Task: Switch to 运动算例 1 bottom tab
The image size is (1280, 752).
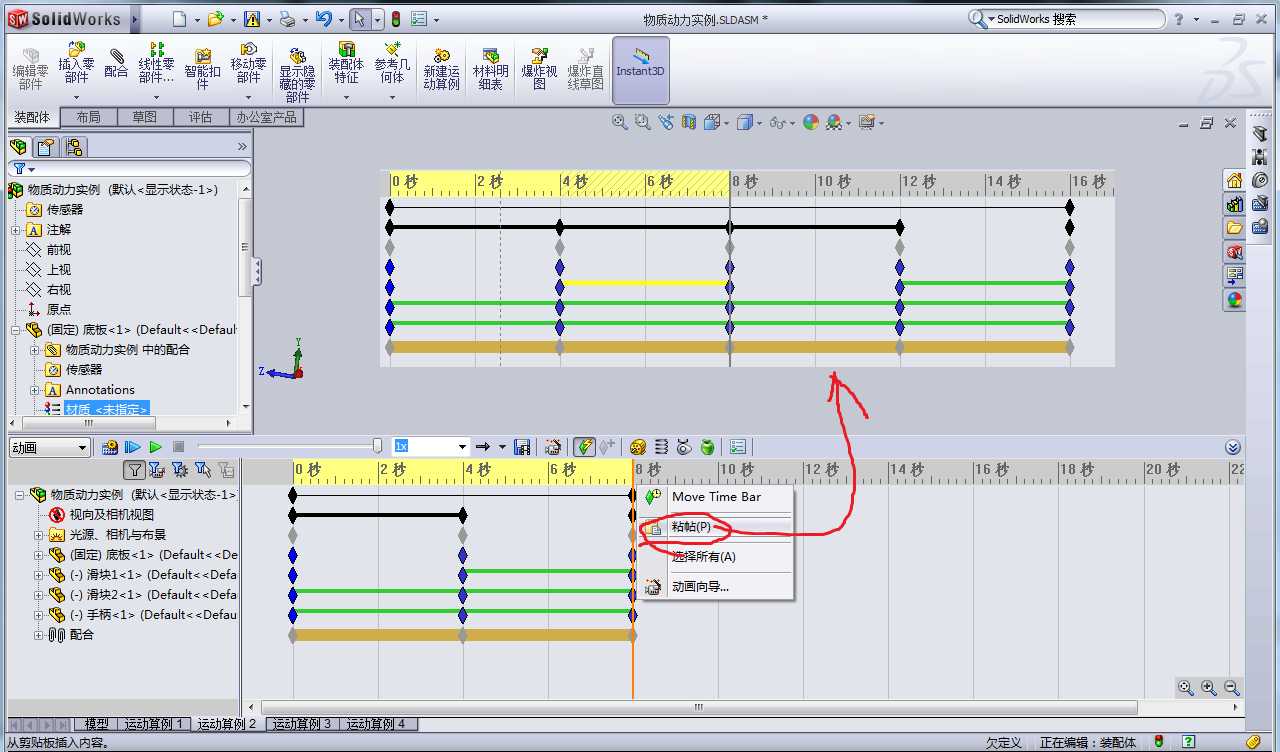Action: click(x=154, y=724)
